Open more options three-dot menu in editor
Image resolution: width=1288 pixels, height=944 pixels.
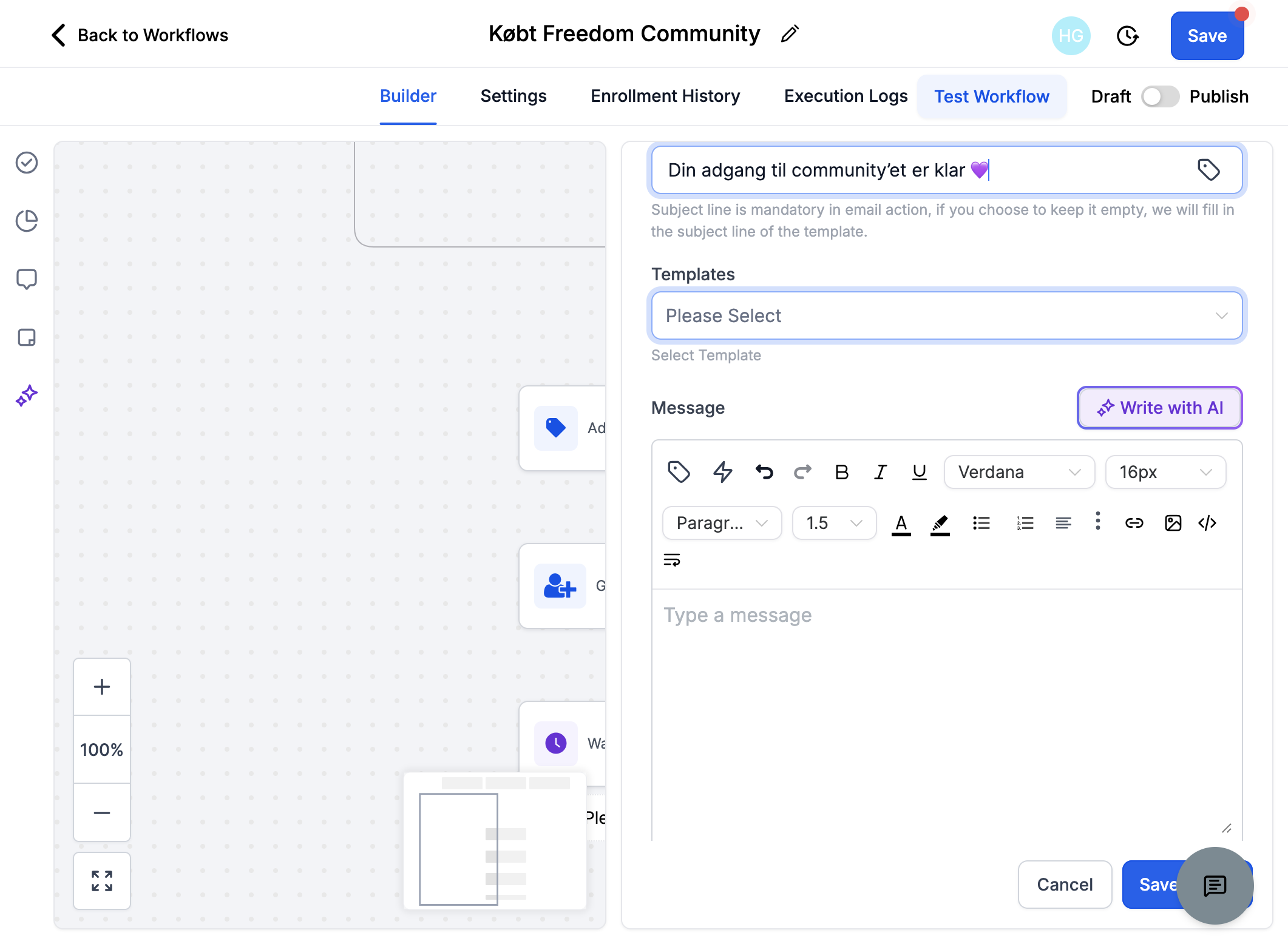(1097, 521)
